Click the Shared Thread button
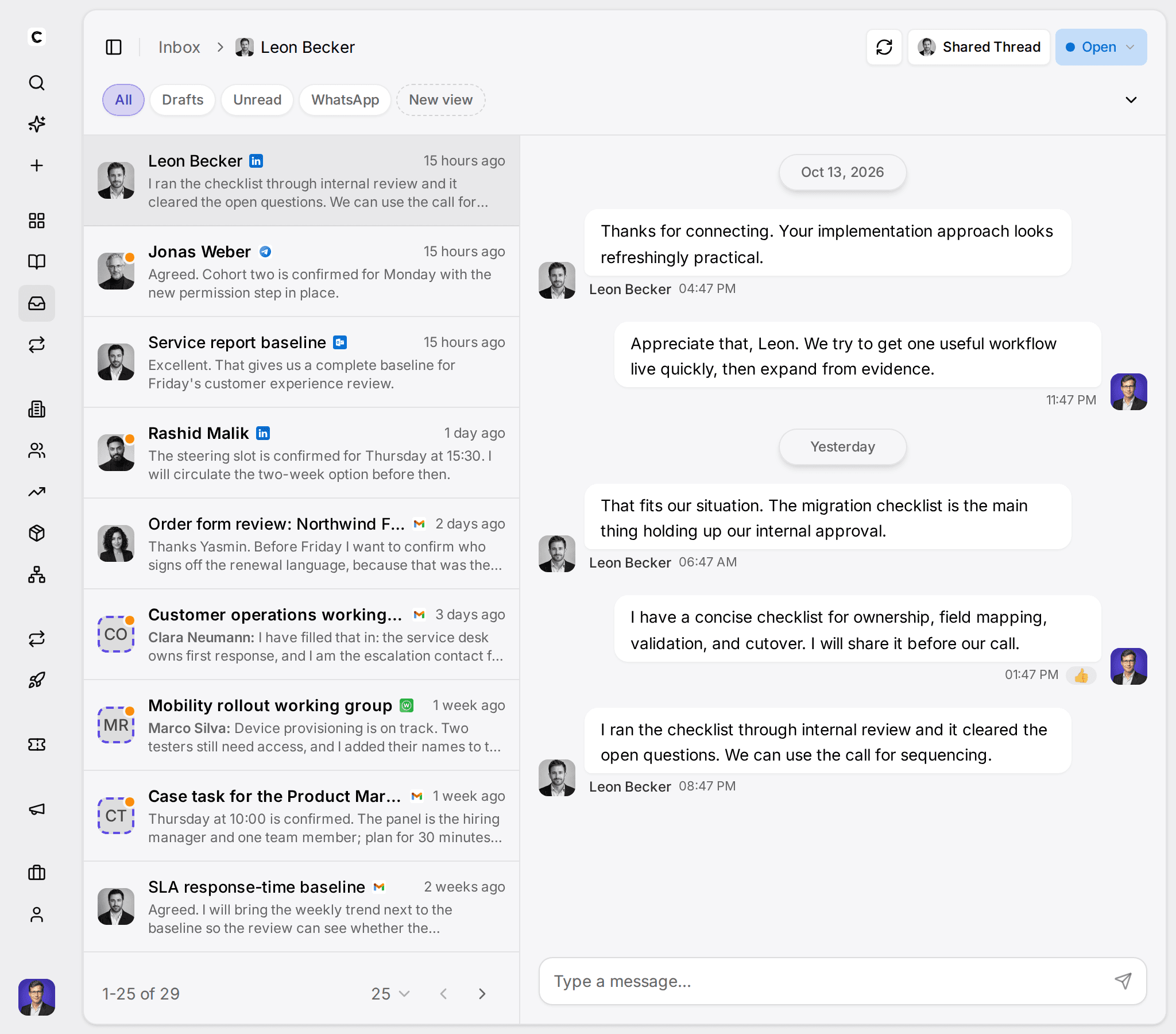The width and height of the screenshot is (1176, 1034). coord(978,47)
